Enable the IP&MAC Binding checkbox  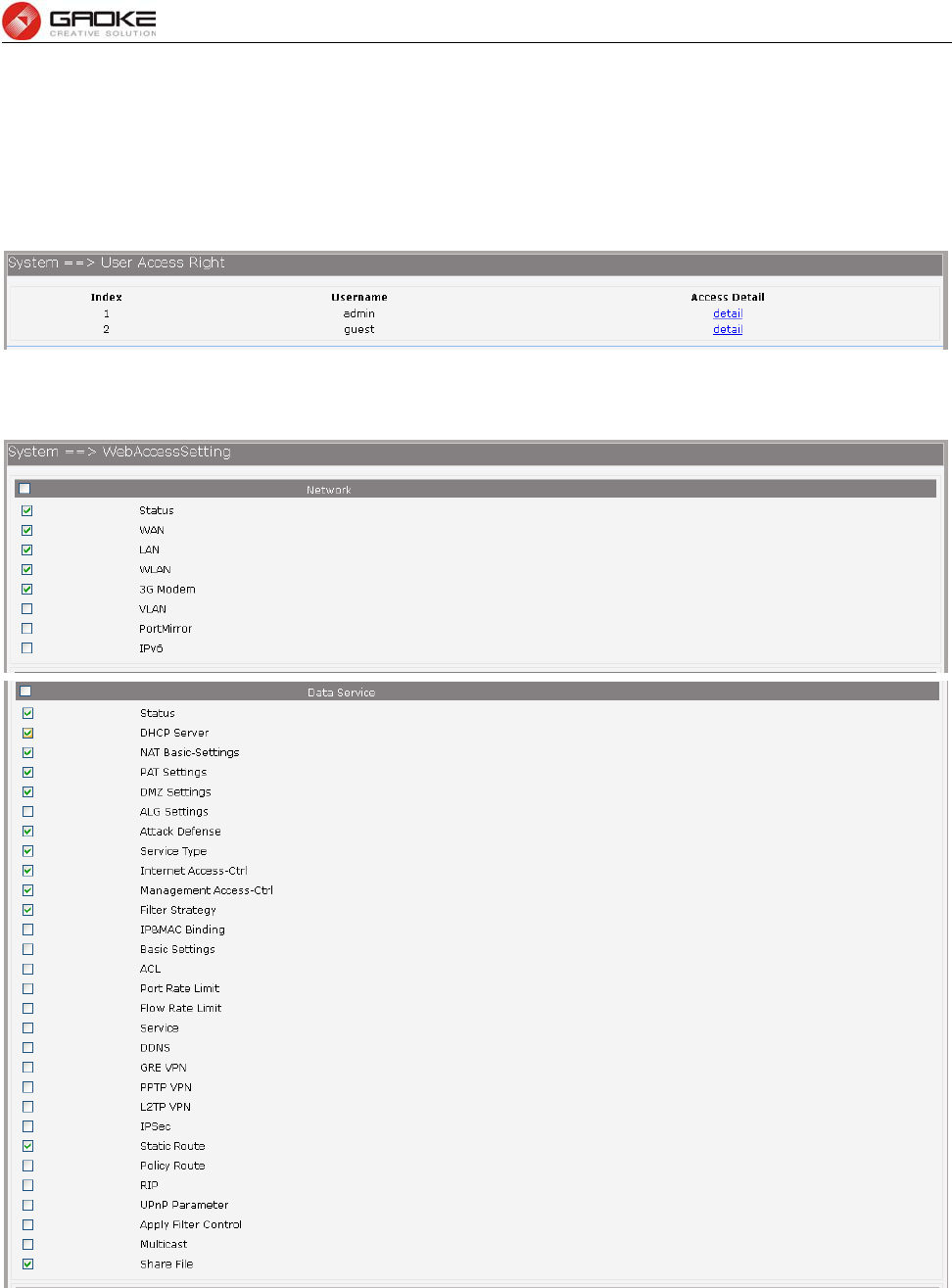pyautogui.click(x=28, y=930)
